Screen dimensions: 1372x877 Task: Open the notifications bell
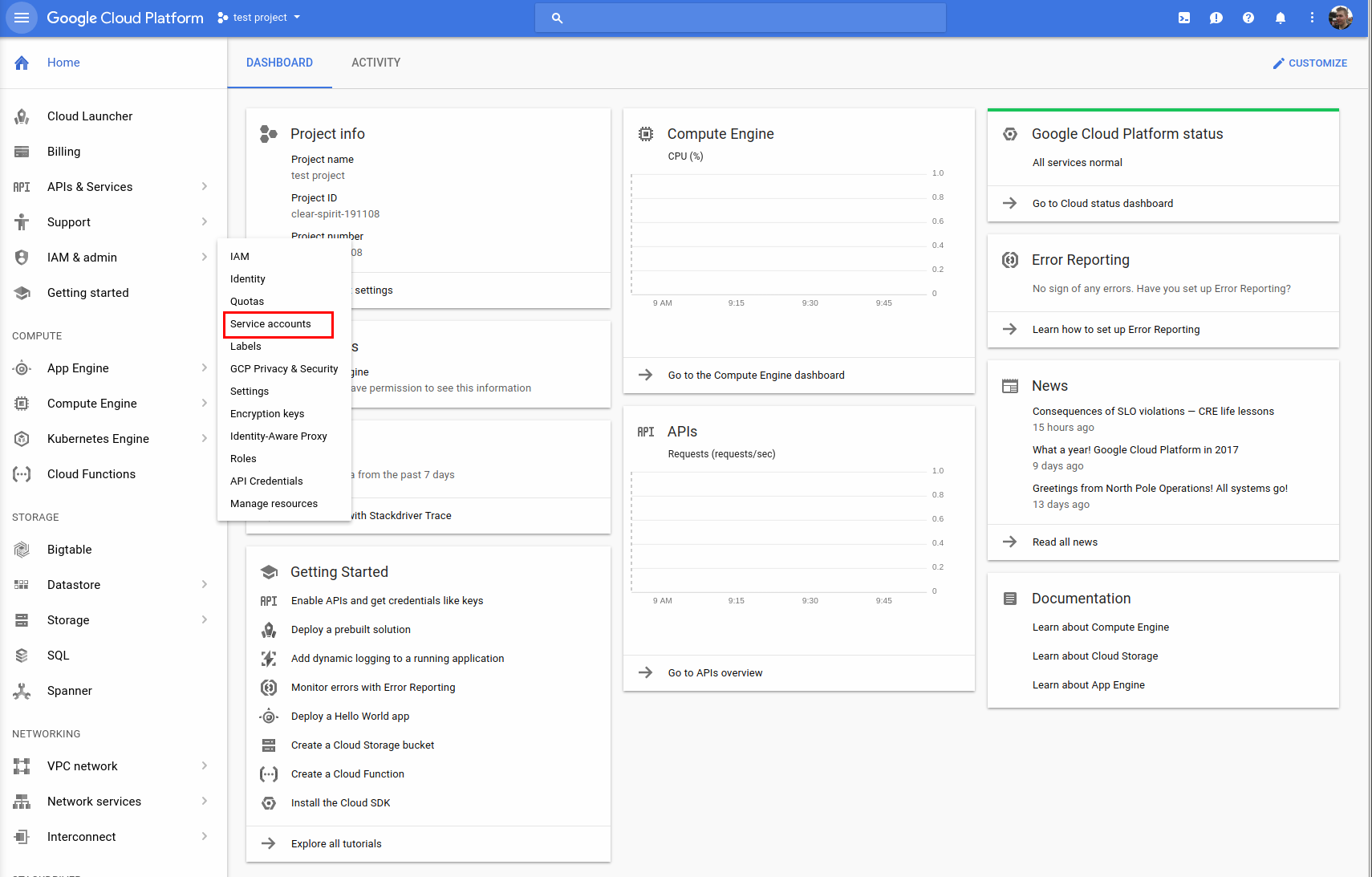pyautogui.click(x=1281, y=18)
